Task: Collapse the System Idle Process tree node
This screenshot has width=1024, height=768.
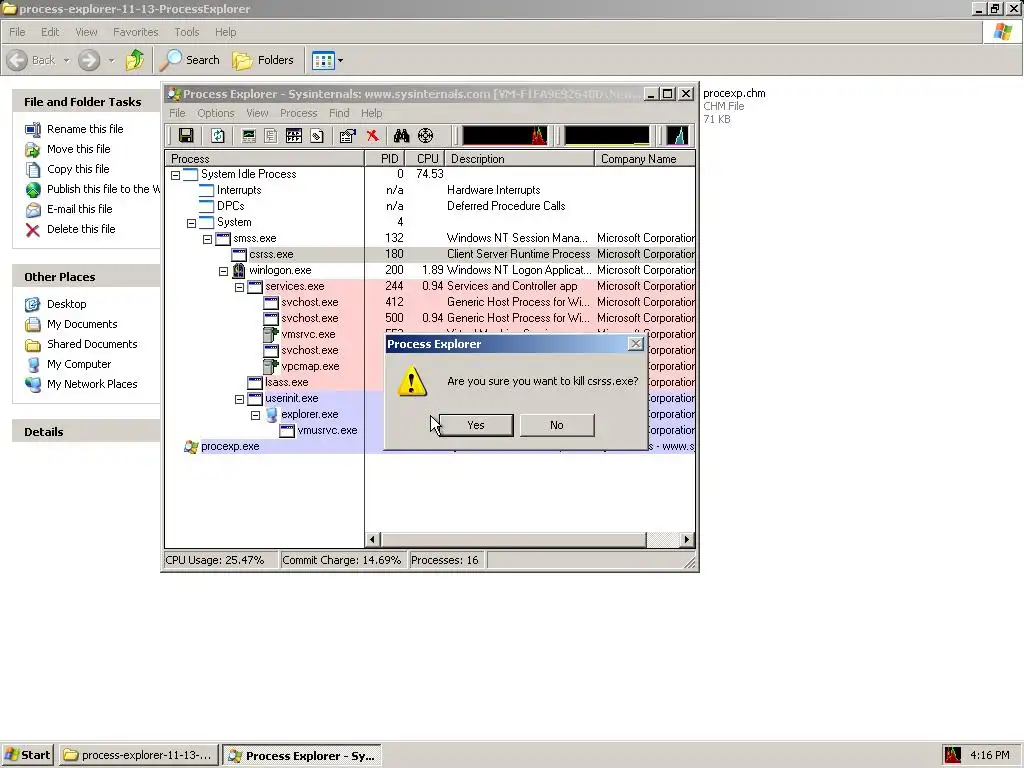Action: click(x=175, y=175)
